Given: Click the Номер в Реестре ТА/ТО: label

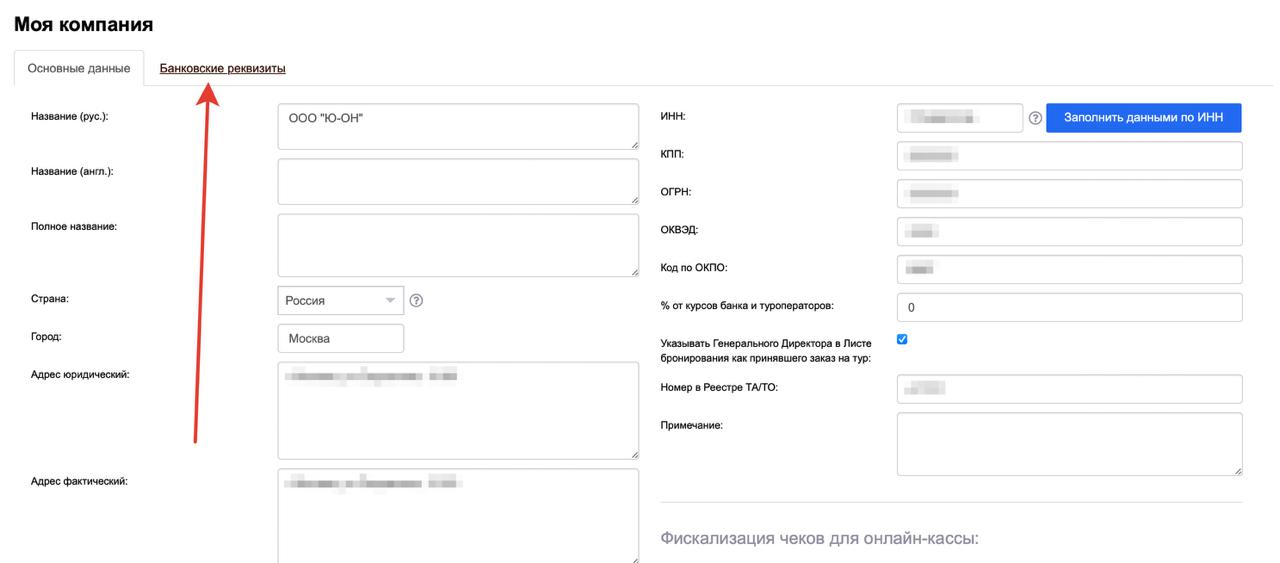Looking at the screenshot, I should 719,387.
